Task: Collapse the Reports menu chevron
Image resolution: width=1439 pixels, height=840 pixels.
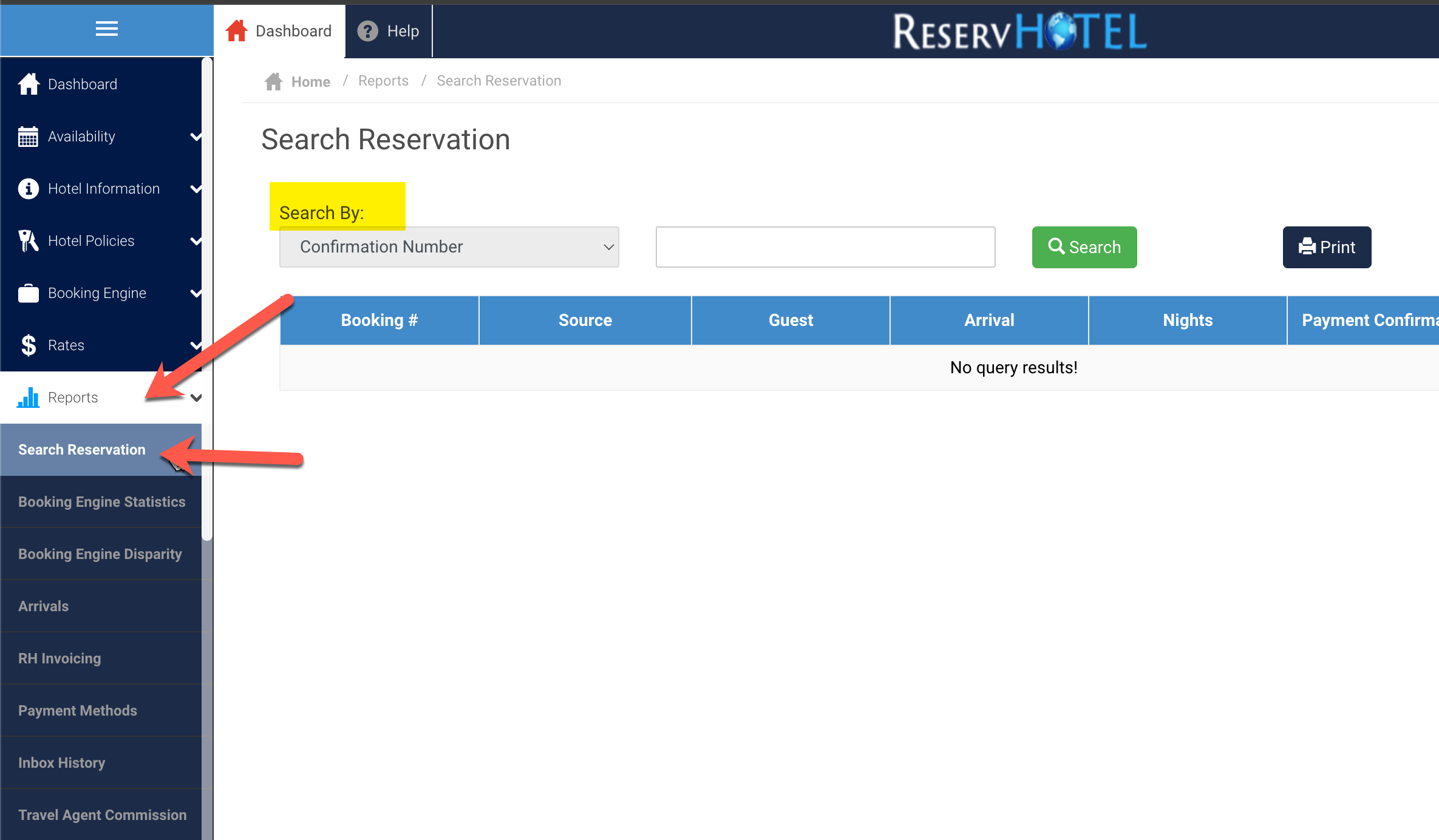Action: click(196, 398)
